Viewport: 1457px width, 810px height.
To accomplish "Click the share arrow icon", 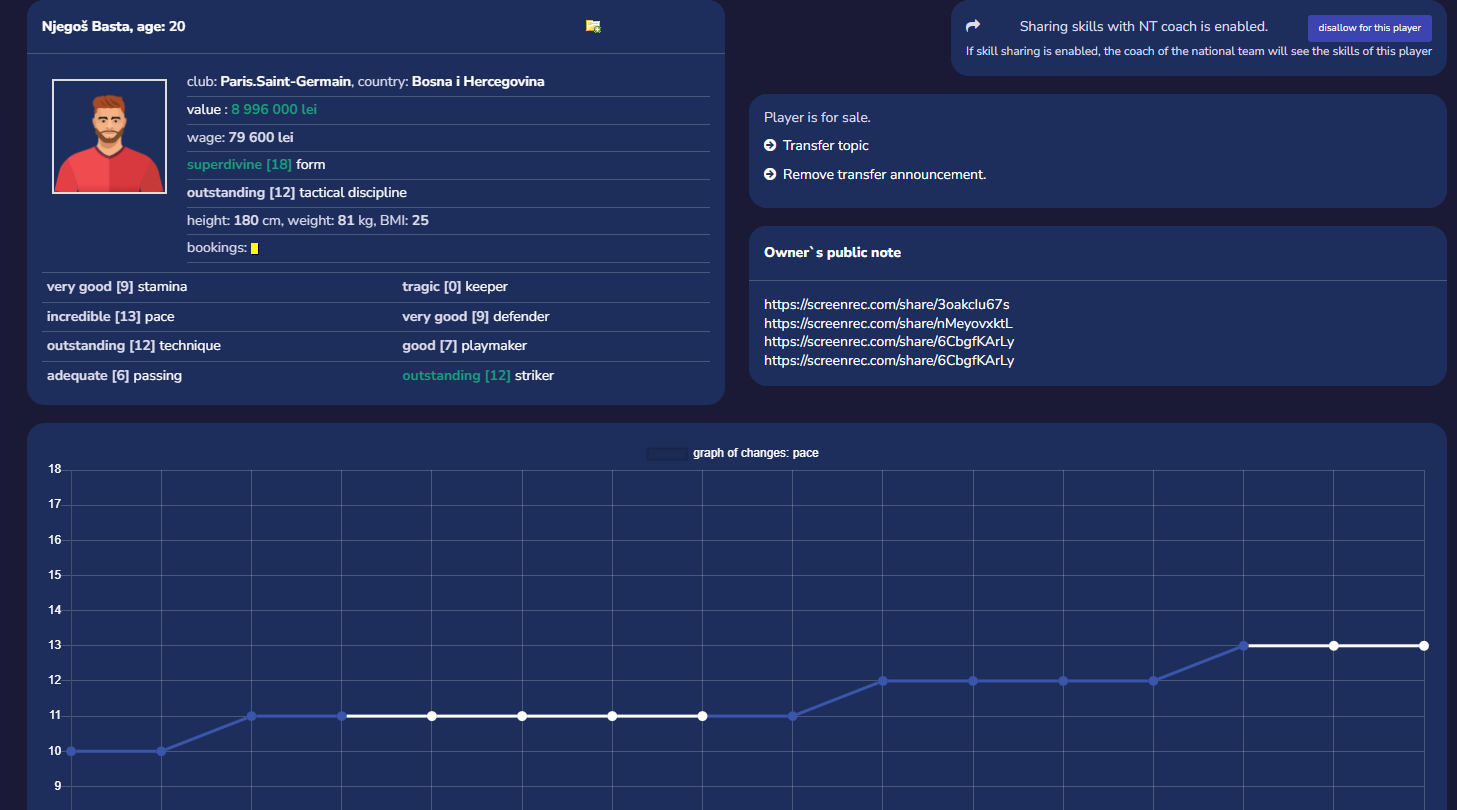I will coord(973,27).
